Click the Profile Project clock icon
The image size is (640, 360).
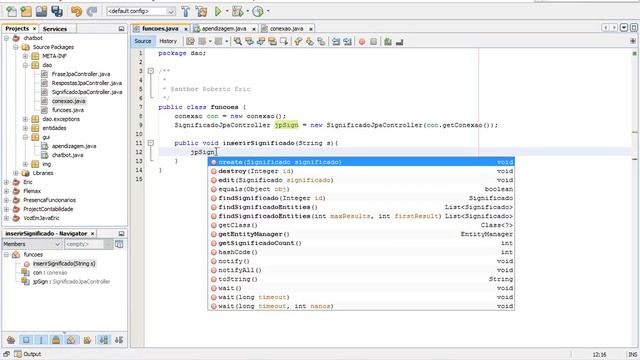(x=258, y=11)
